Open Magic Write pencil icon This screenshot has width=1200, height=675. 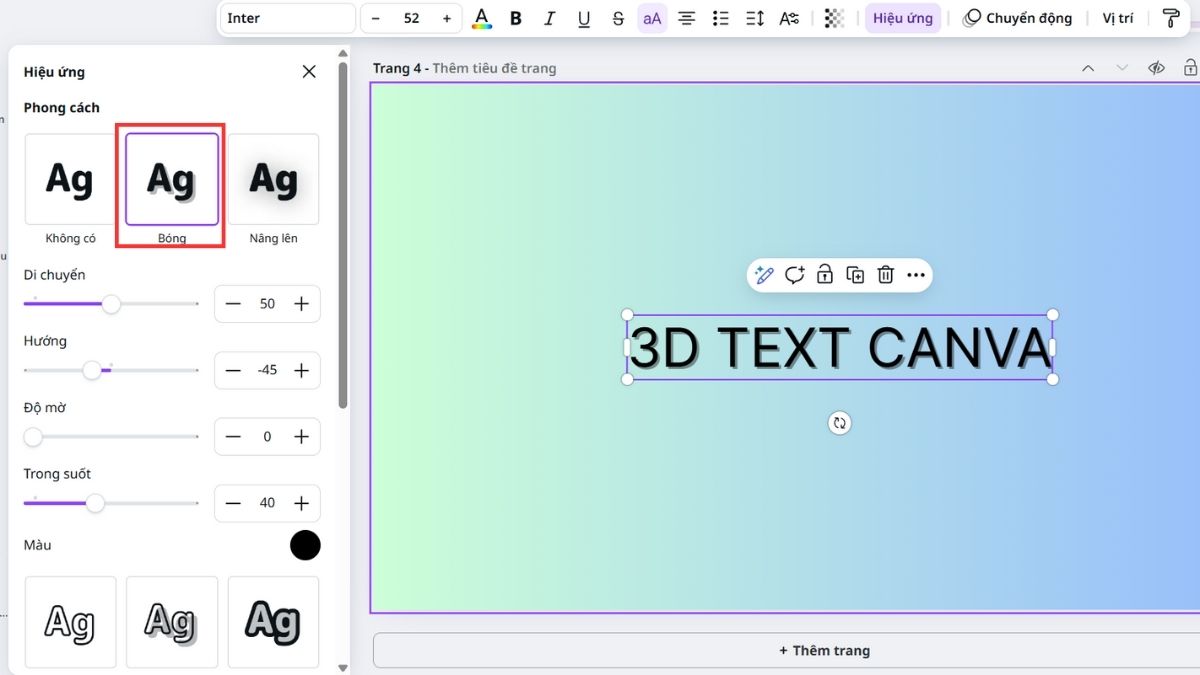765,275
